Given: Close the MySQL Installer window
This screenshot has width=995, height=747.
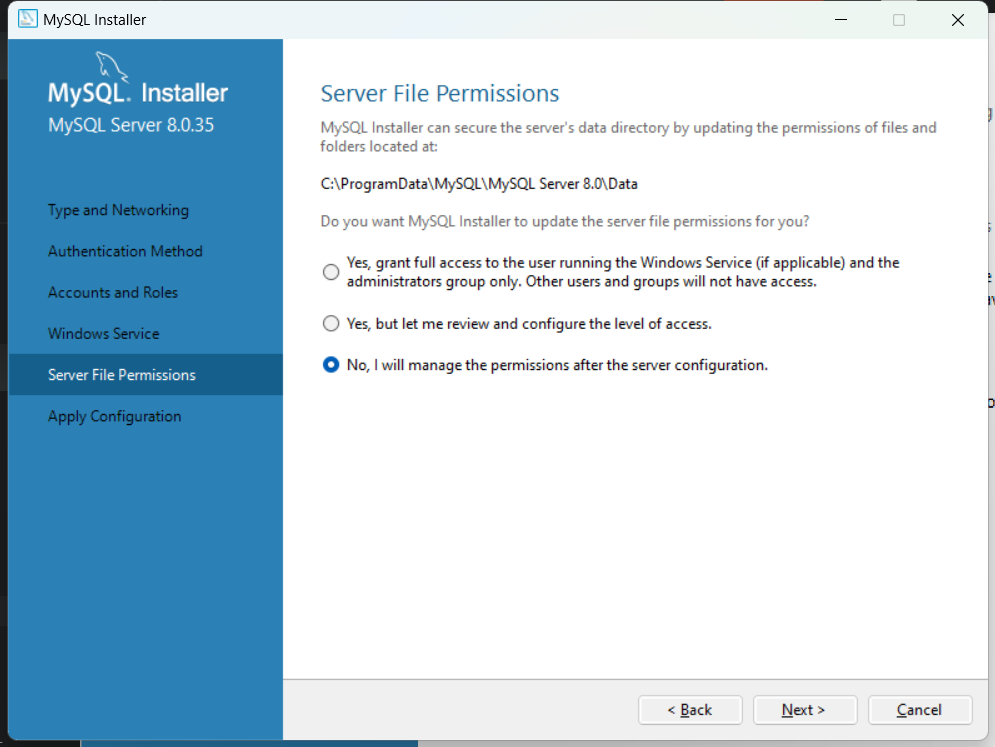Looking at the screenshot, I should tap(957, 20).
